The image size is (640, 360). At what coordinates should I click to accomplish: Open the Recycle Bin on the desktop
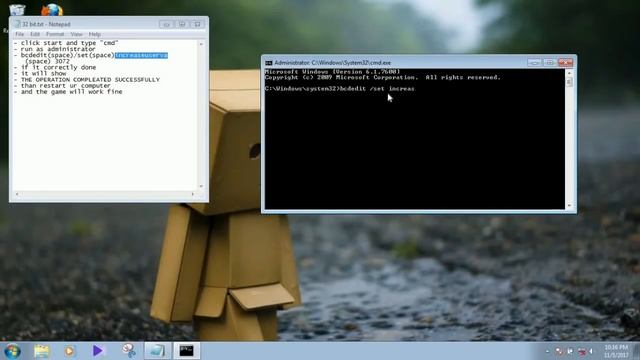click(17, 9)
